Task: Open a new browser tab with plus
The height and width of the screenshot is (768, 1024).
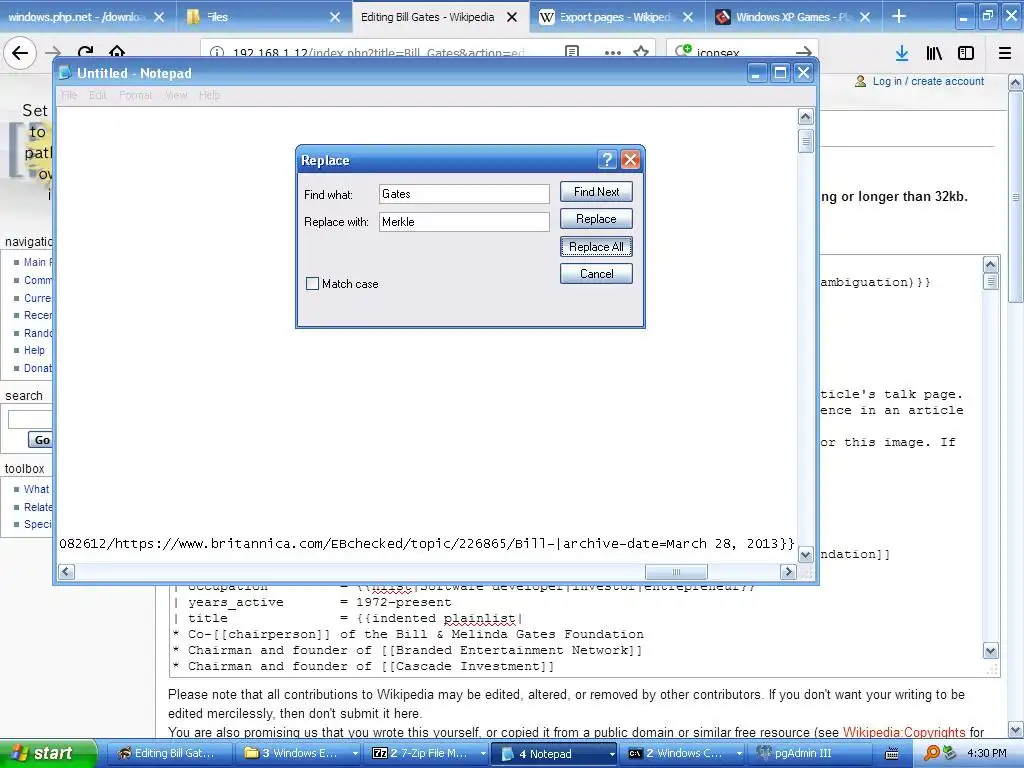Action: click(x=899, y=16)
